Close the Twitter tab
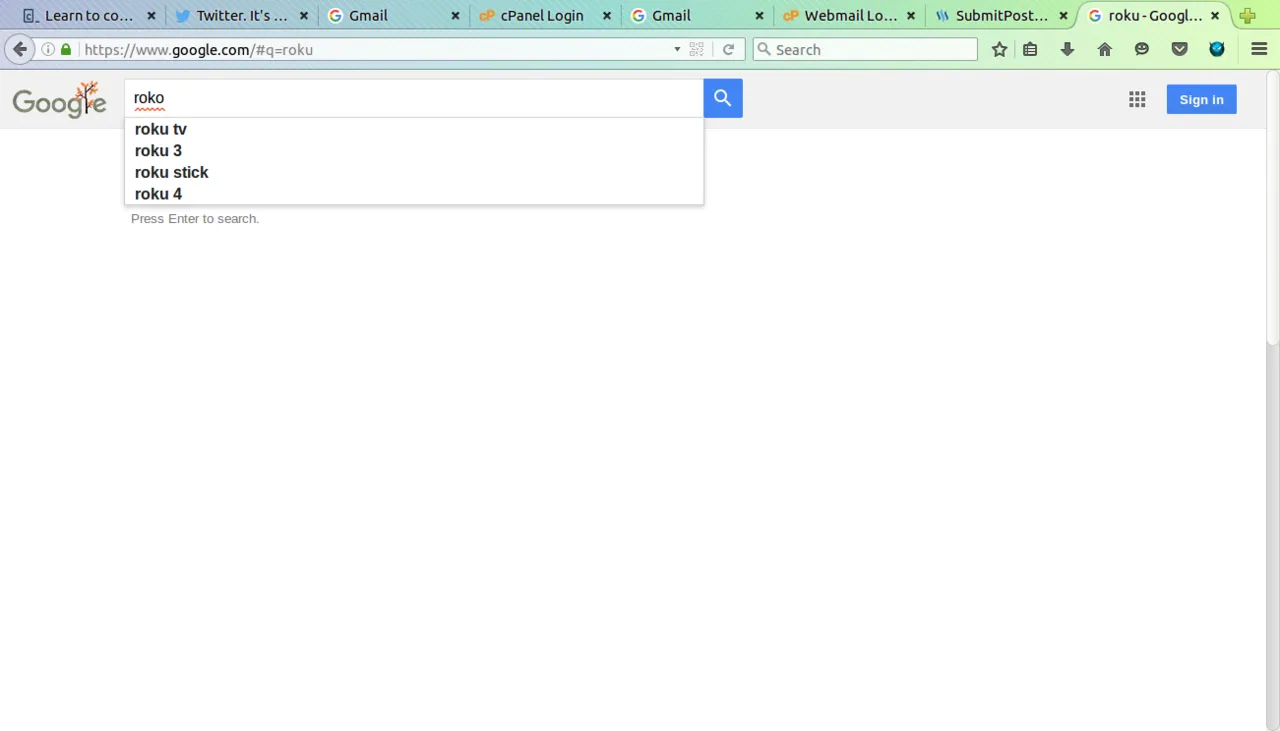 click(304, 16)
